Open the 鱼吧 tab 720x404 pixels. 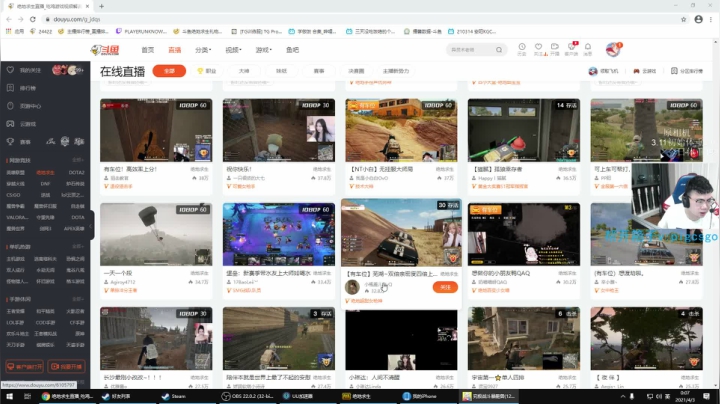(292, 50)
